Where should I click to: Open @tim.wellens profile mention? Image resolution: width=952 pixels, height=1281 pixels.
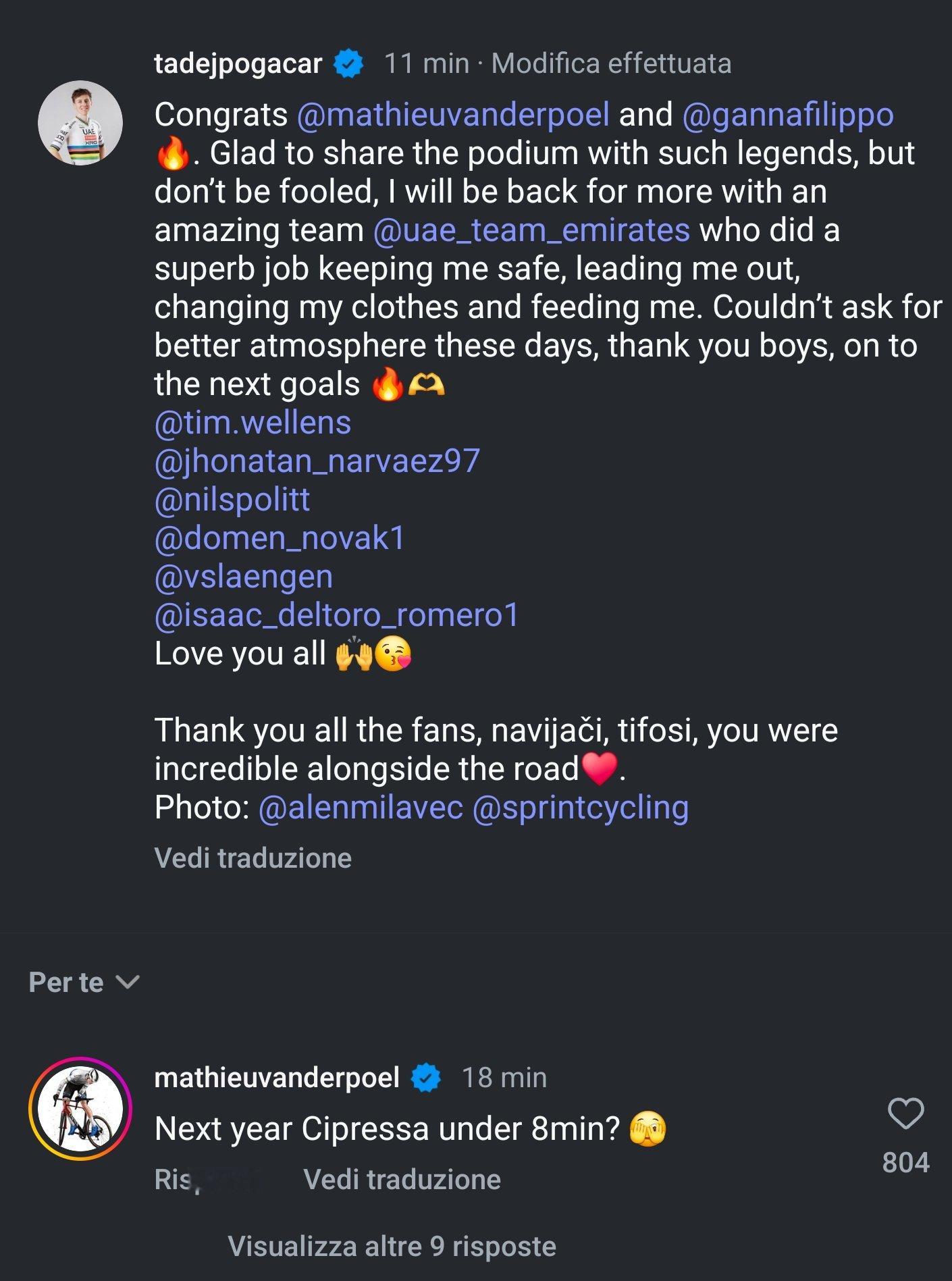point(253,423)
